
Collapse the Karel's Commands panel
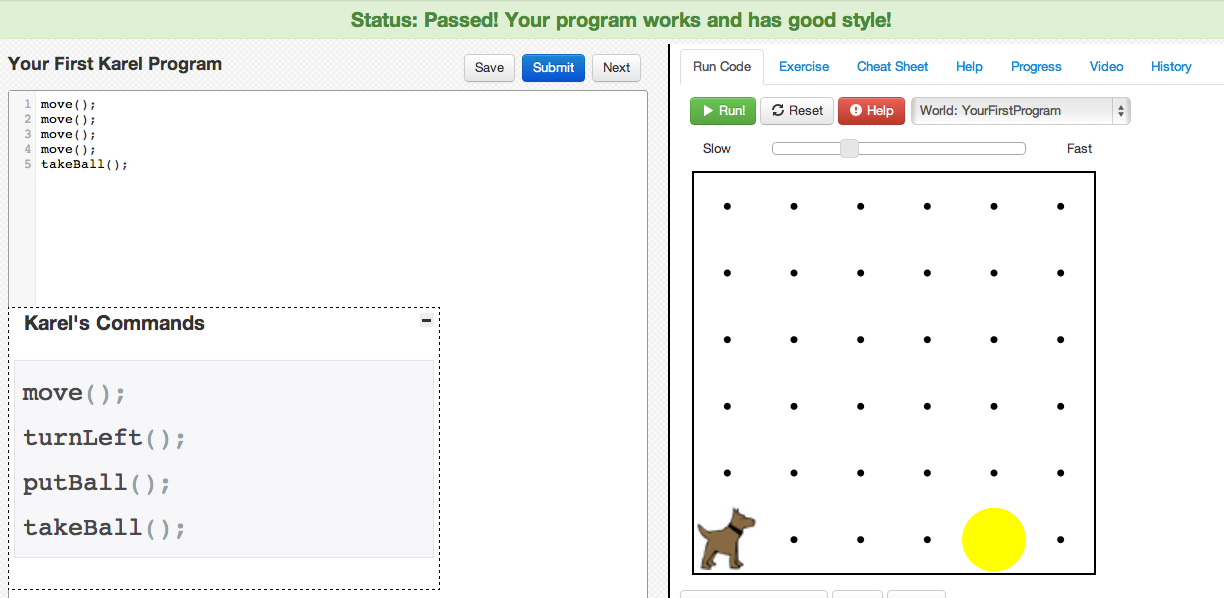pos(426,320)
